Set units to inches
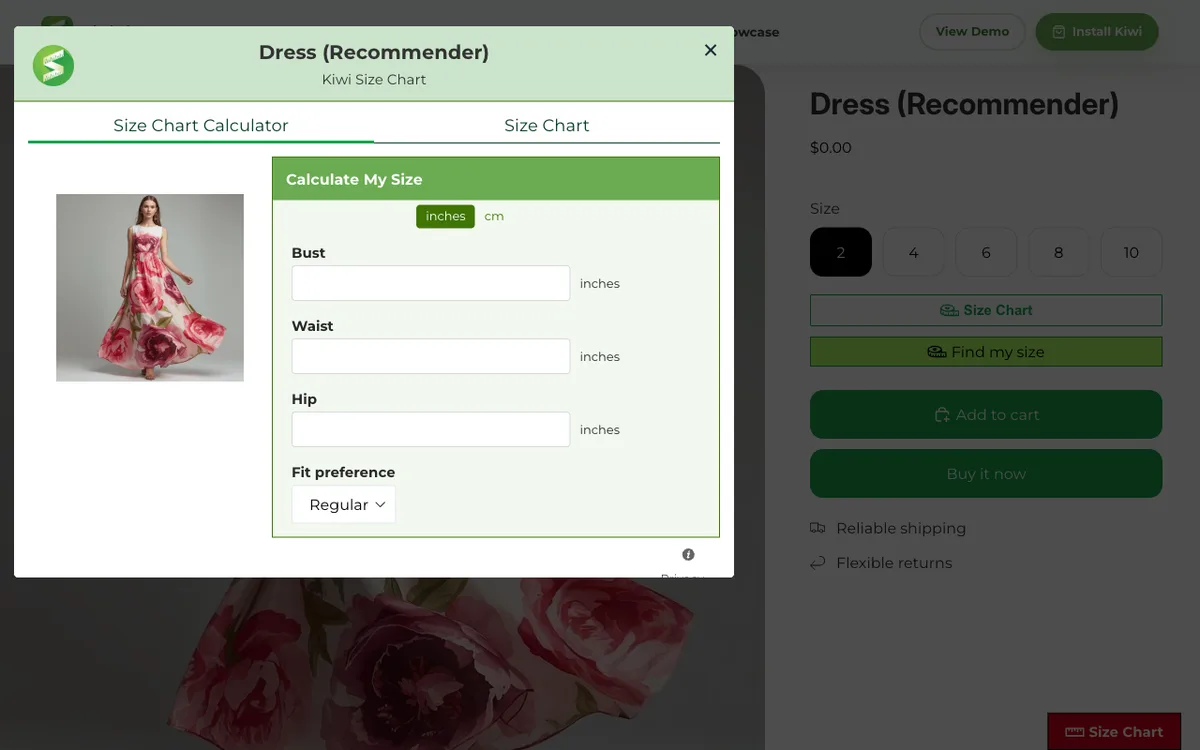The image size is (1200, 750). click(x=445, y=216)
